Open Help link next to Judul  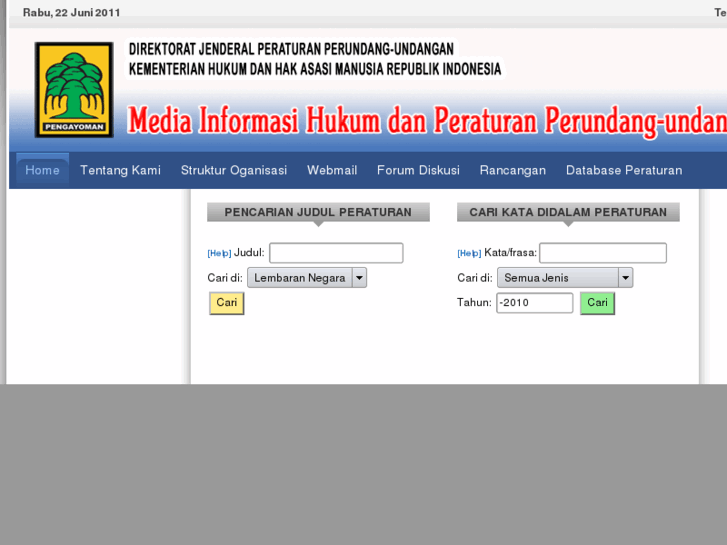tap(219, 253)
